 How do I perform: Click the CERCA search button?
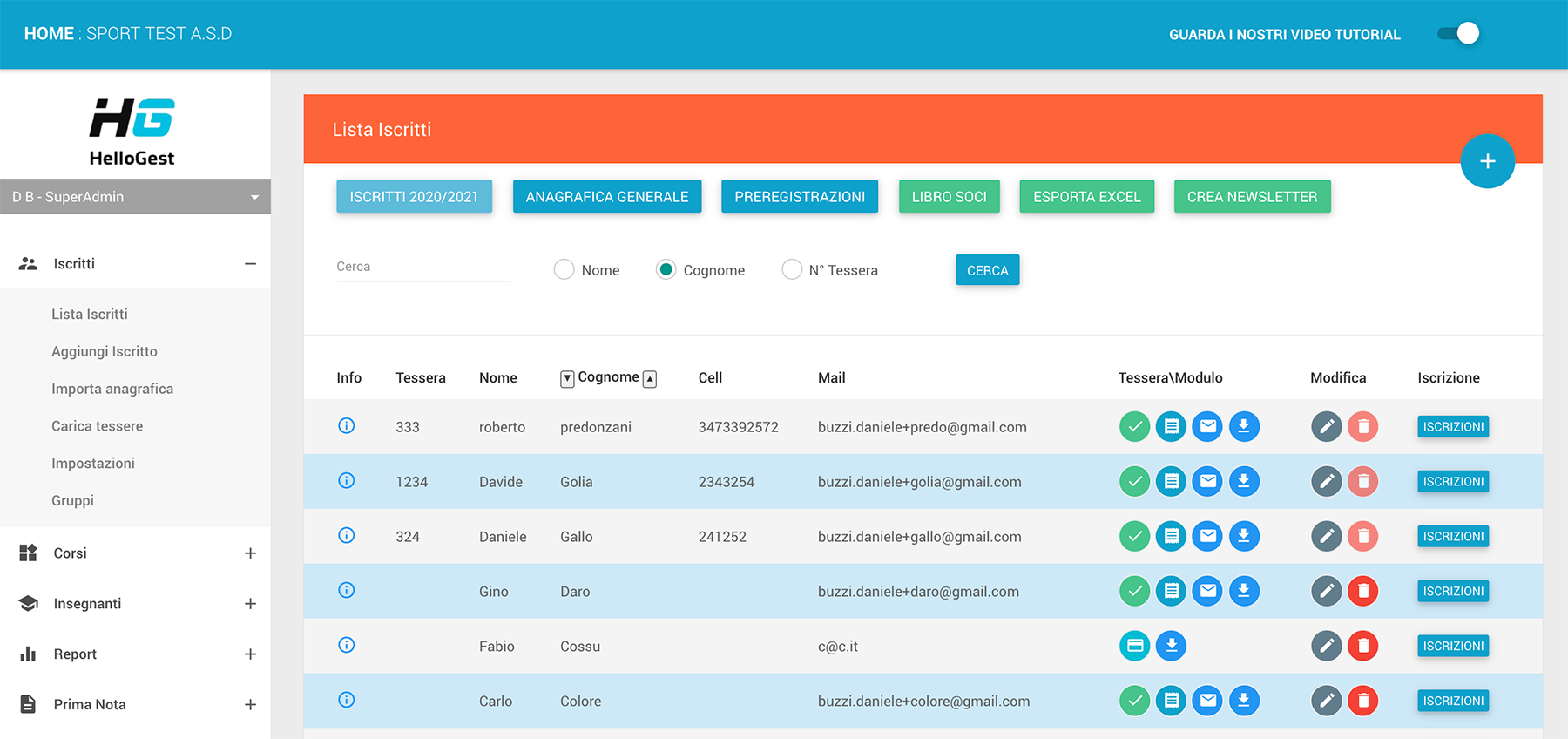pos(988,270)
